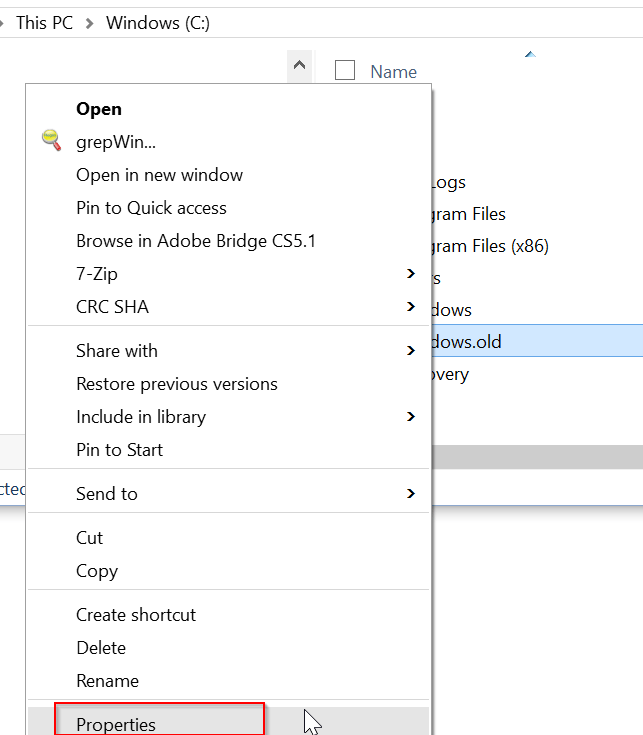Choose Cut from the context menu
The image size is (643, 735).
point(90,538)
